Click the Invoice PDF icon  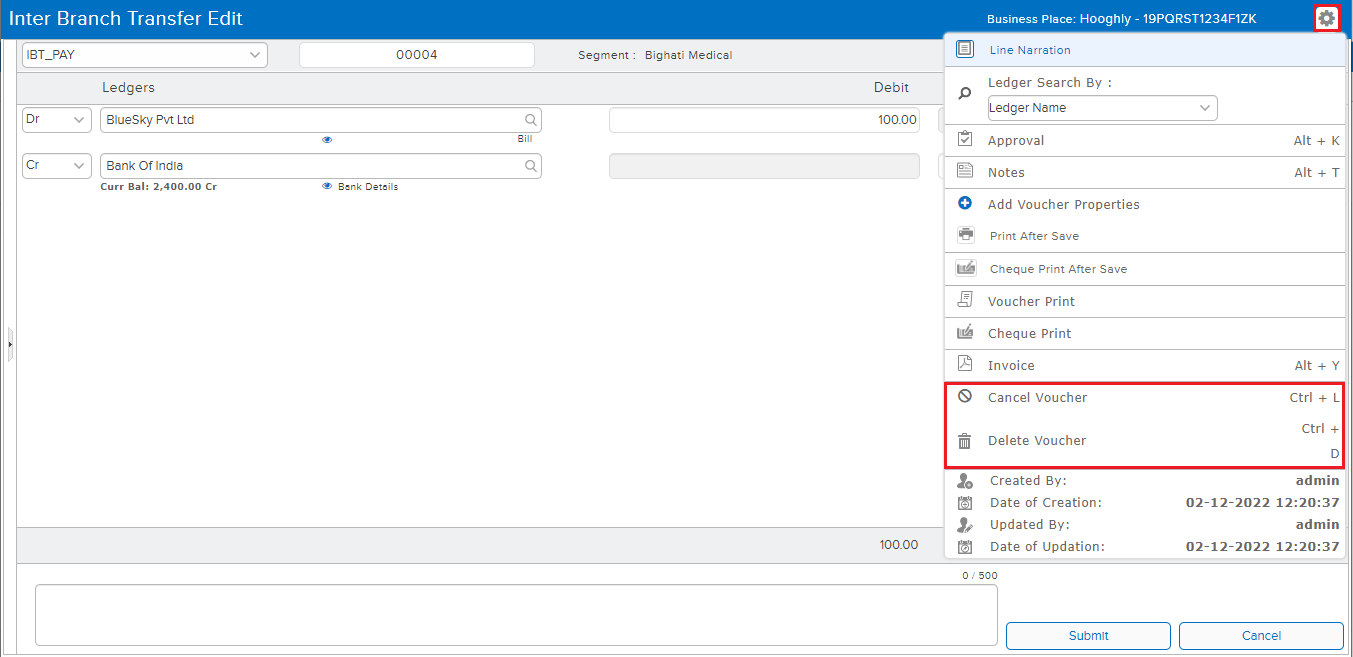coord(965,364)
